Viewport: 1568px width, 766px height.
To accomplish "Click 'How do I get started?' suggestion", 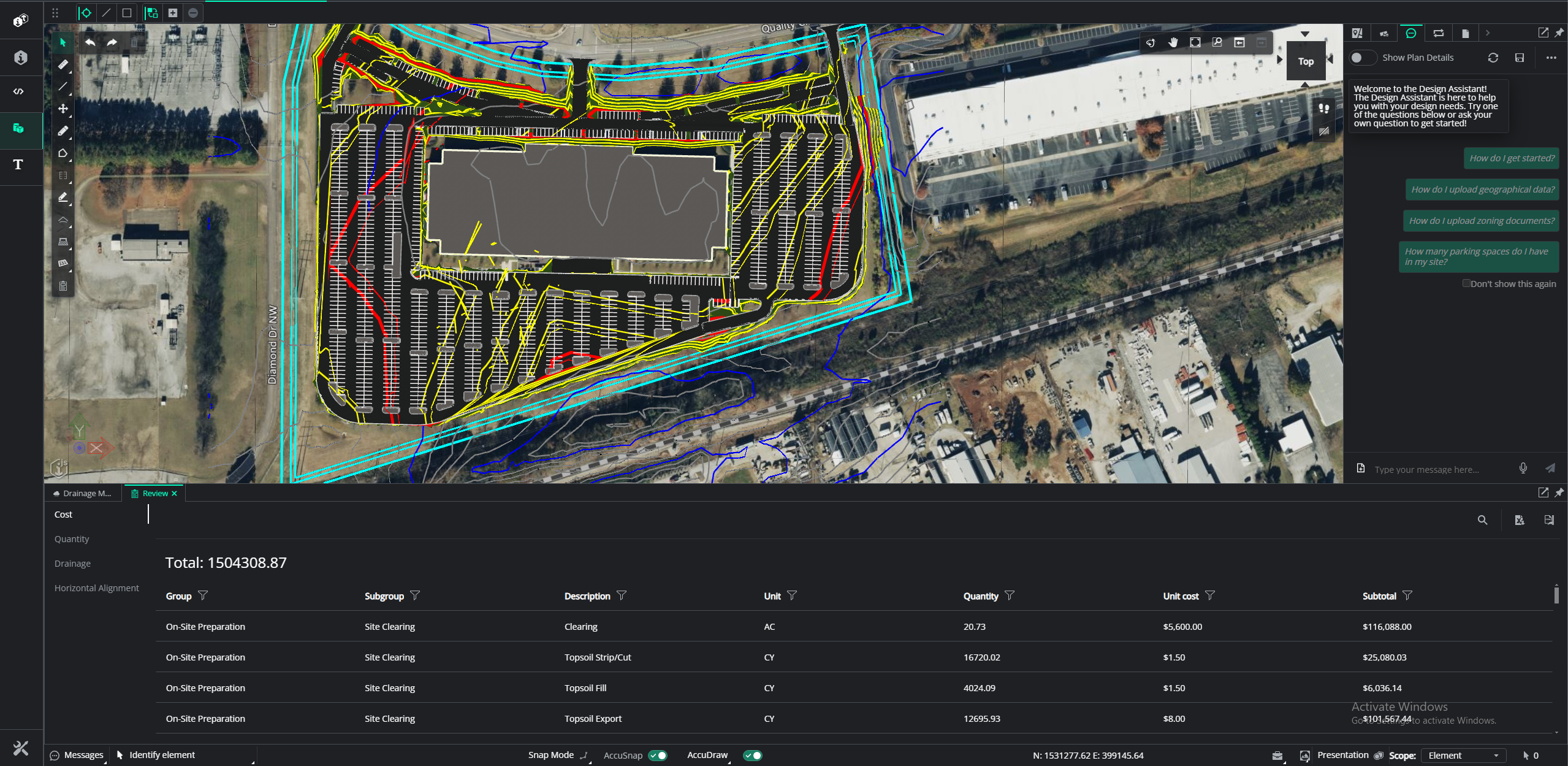I will [x=1511, y=158].
